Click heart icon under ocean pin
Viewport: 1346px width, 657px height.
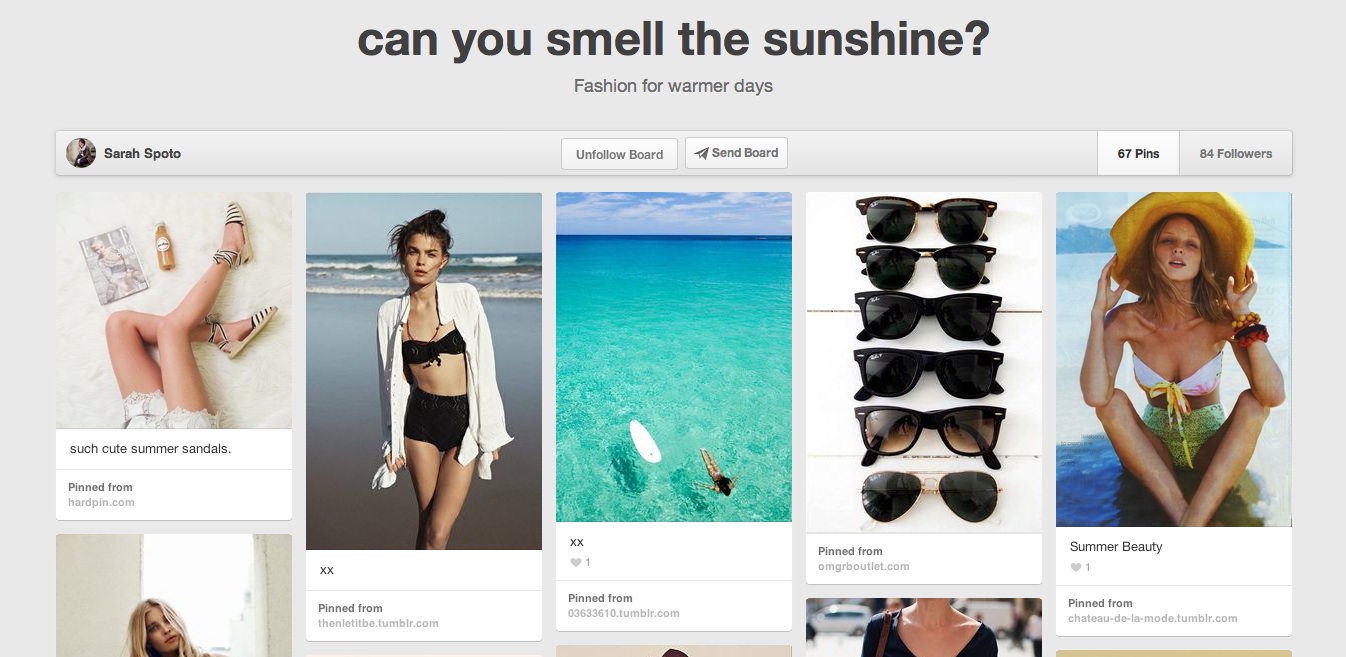click(575, 562)
